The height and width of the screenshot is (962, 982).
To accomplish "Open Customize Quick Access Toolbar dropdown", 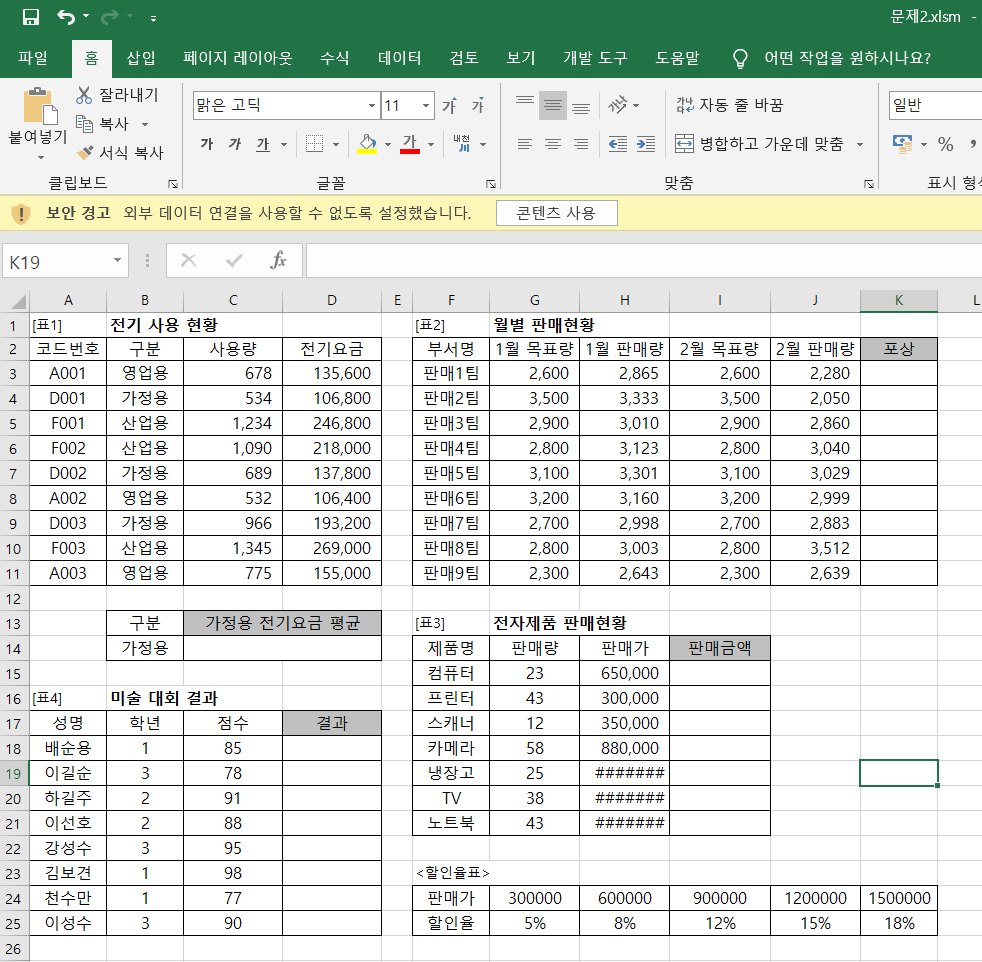I will 153,19.
